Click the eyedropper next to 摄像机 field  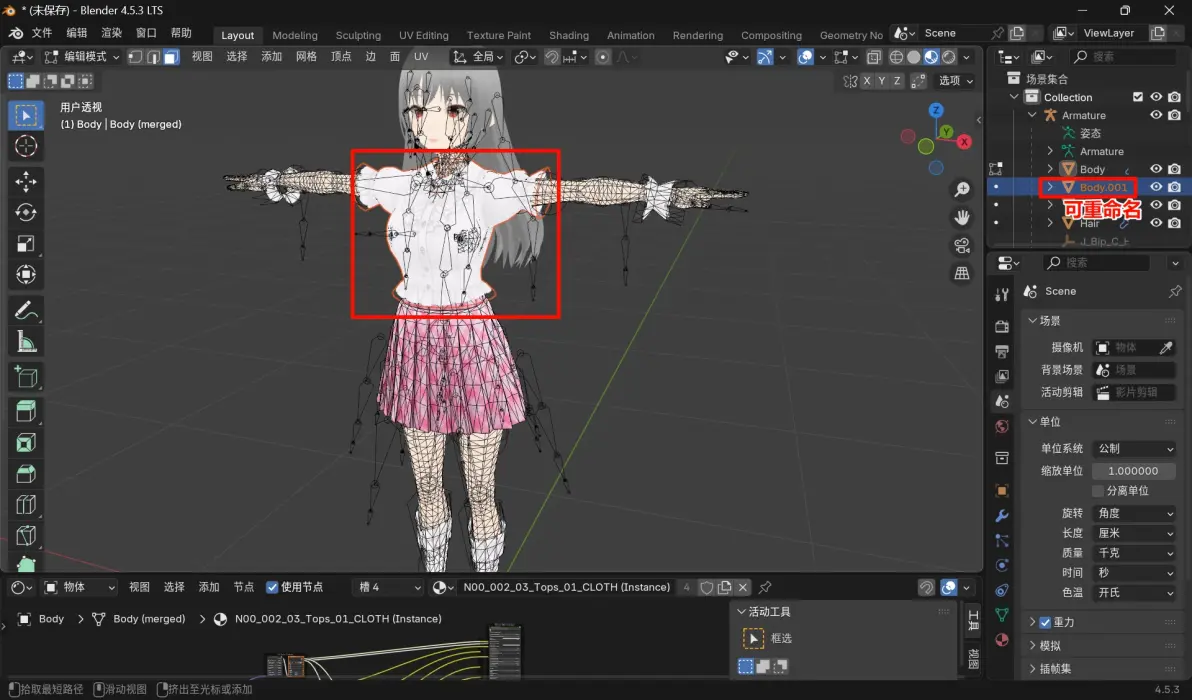pos(1165,348)
